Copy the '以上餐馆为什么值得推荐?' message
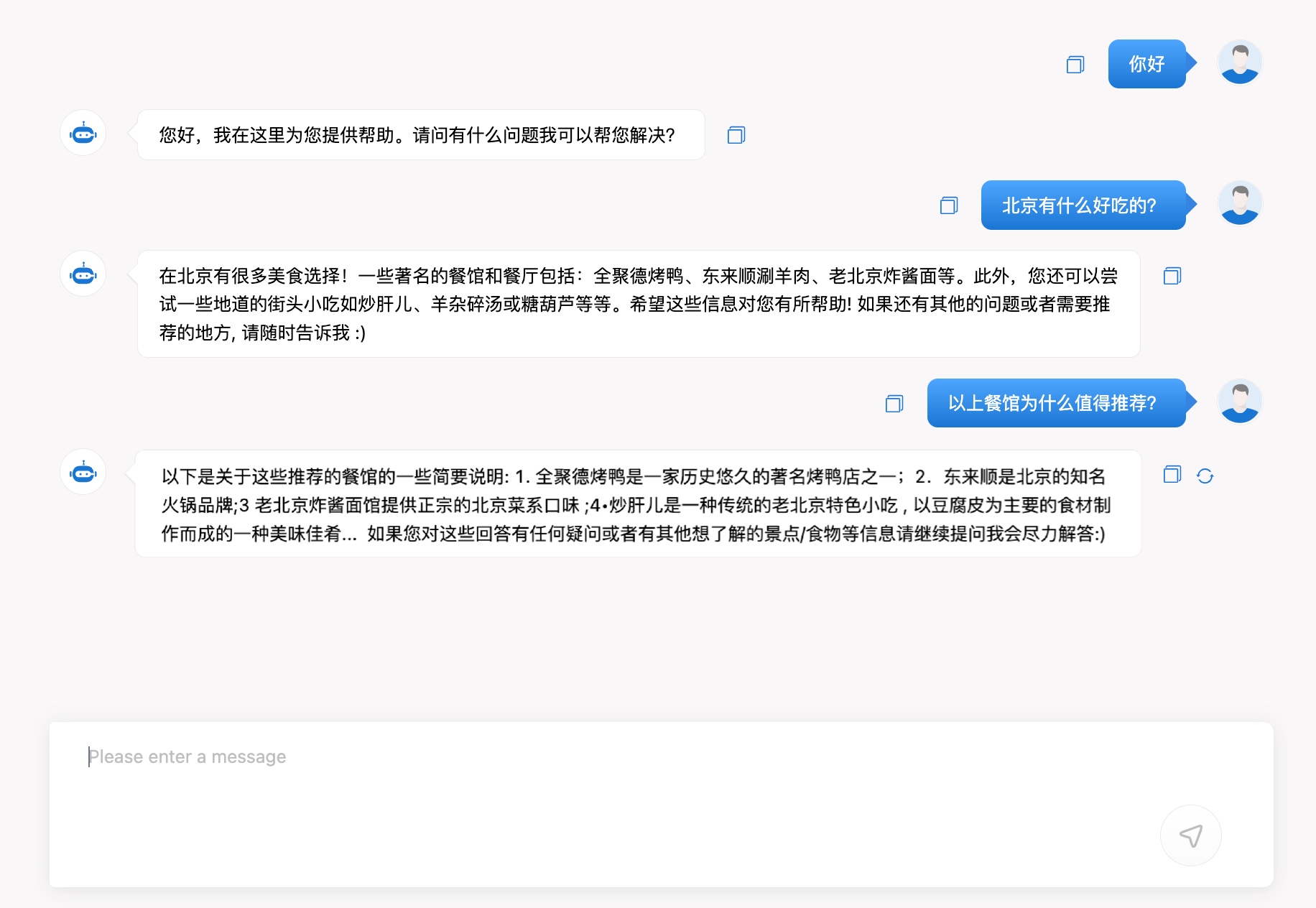The width and height of the screenshot is (1316, 908). coord(894,404)
